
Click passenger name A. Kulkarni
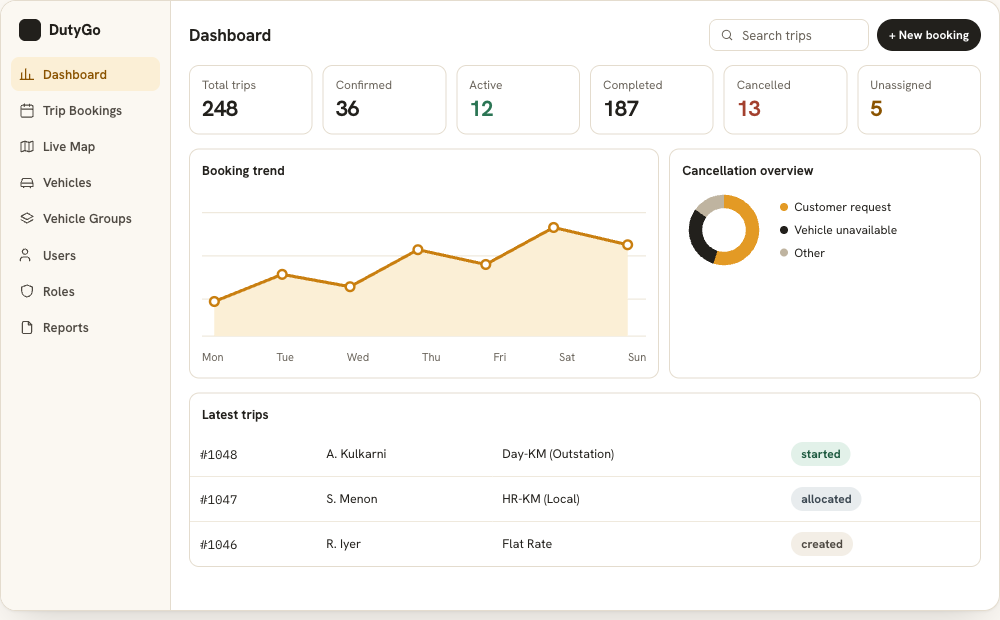coord(357,454)
